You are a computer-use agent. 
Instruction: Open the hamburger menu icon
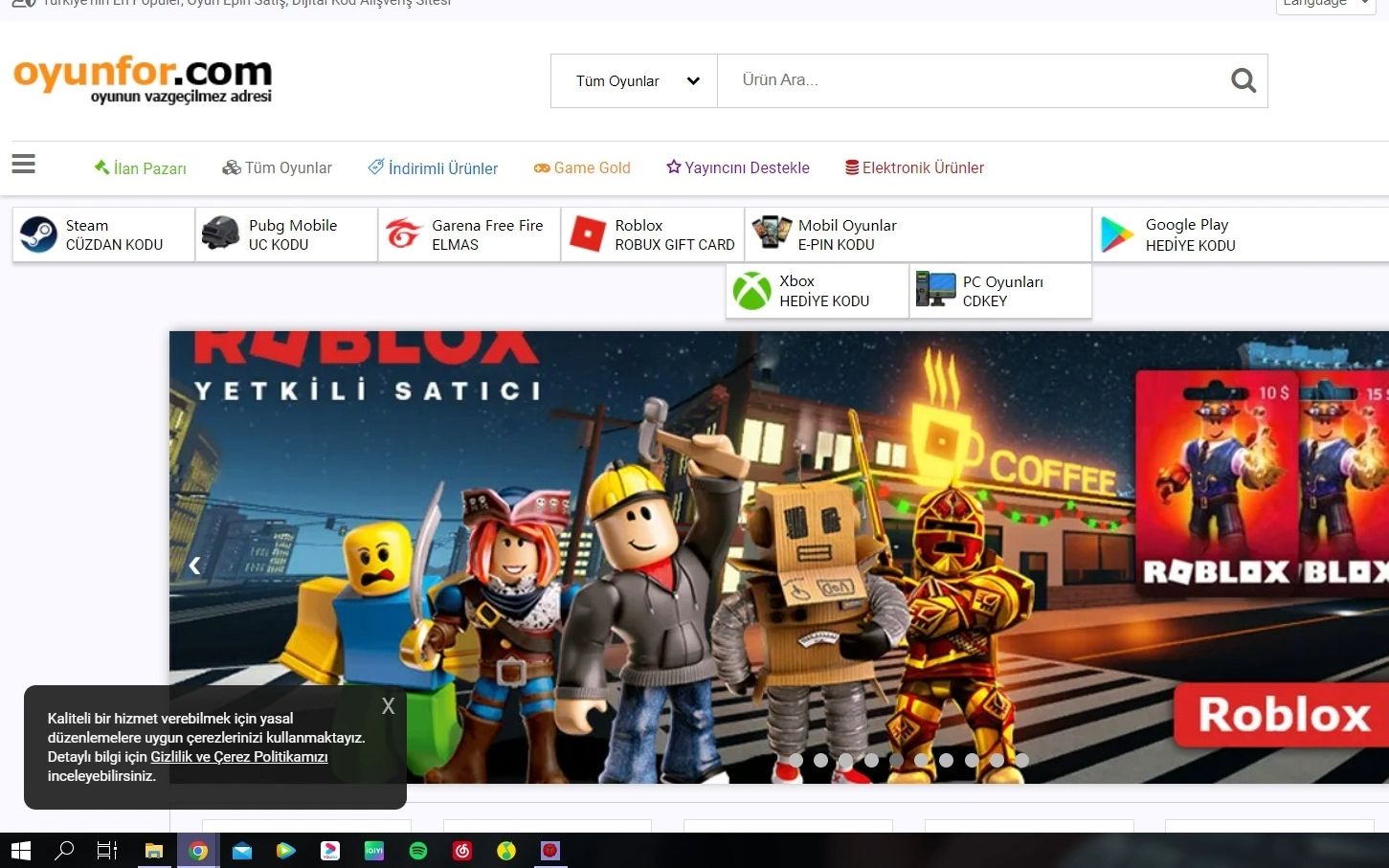point(24,165)
